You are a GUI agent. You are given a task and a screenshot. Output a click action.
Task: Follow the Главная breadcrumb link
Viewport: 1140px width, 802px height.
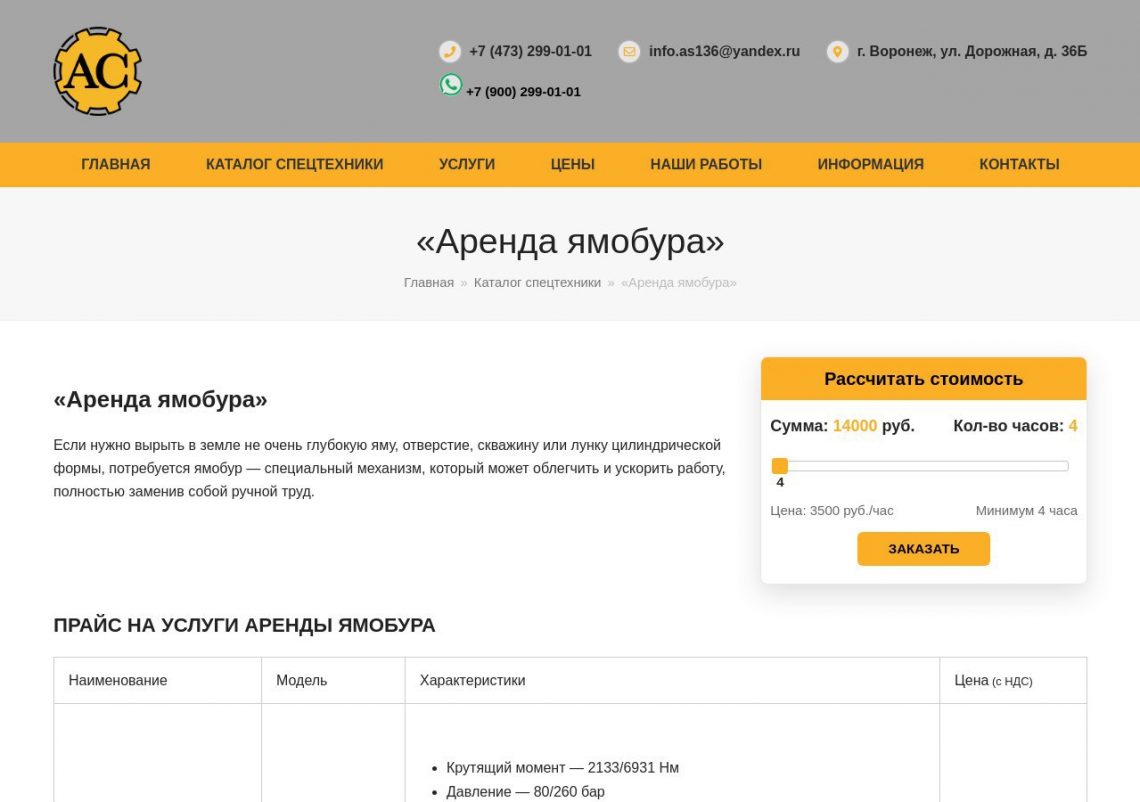(x=428, y=282)
